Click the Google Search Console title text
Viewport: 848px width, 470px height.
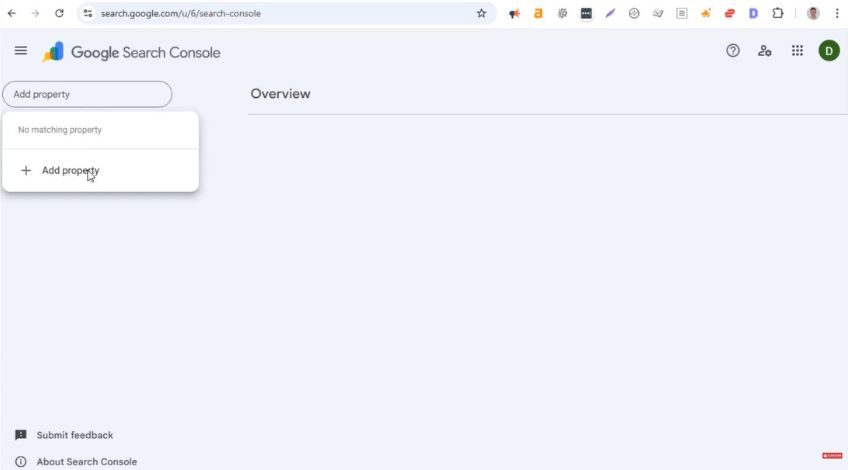point(145,52)
